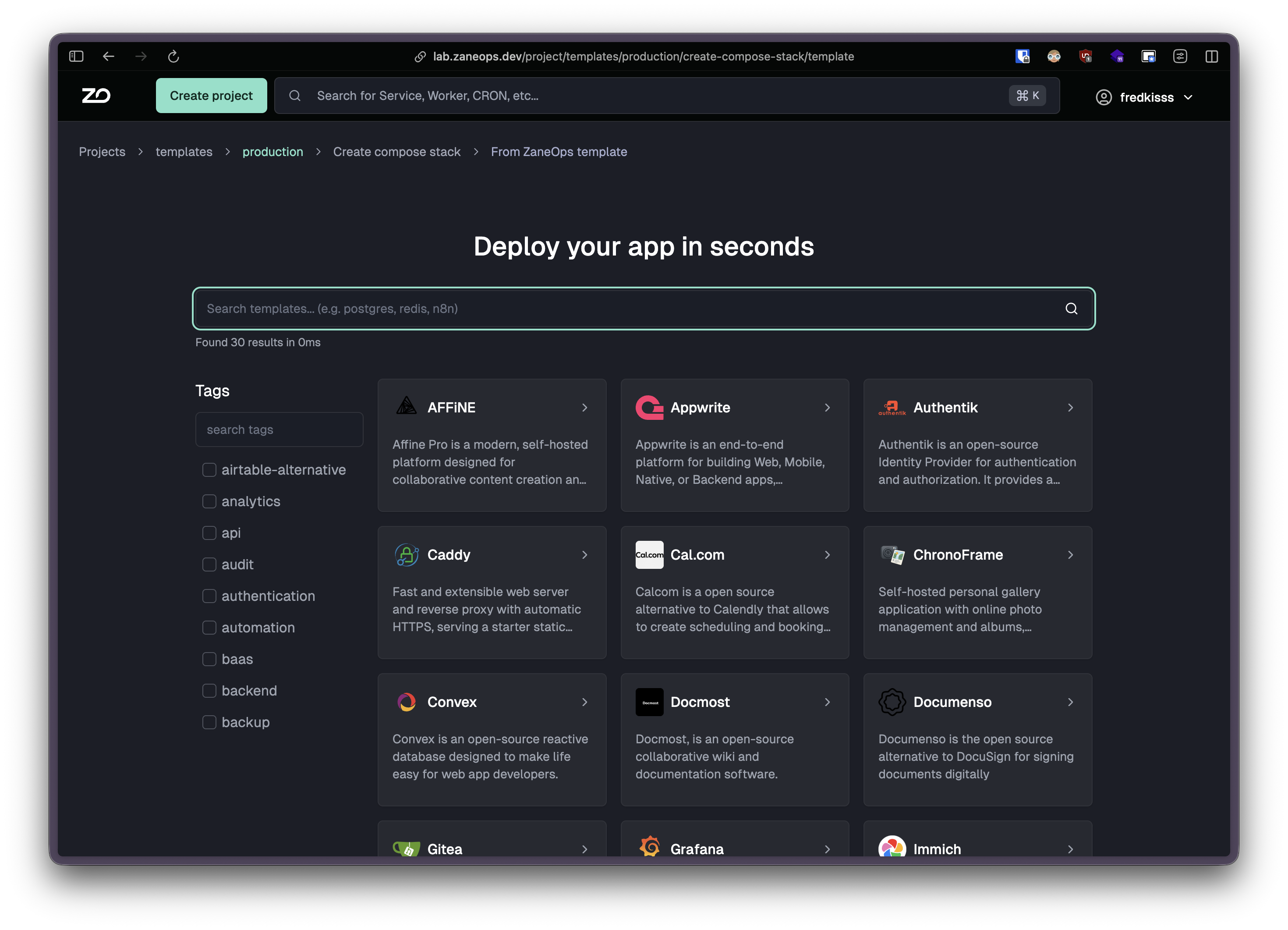Click the 'Deploy your app in seconds' heading
Screen dimensions: 1288x930
(x=644, y=247)
